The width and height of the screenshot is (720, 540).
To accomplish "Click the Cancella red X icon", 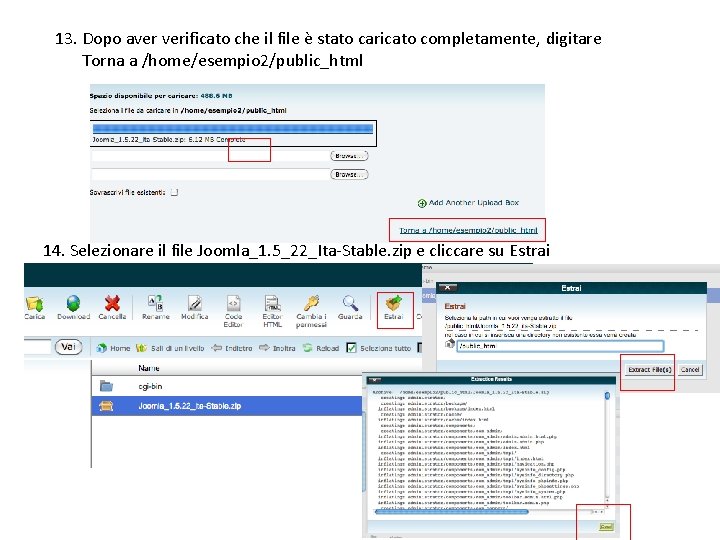I will pos(112,303).
